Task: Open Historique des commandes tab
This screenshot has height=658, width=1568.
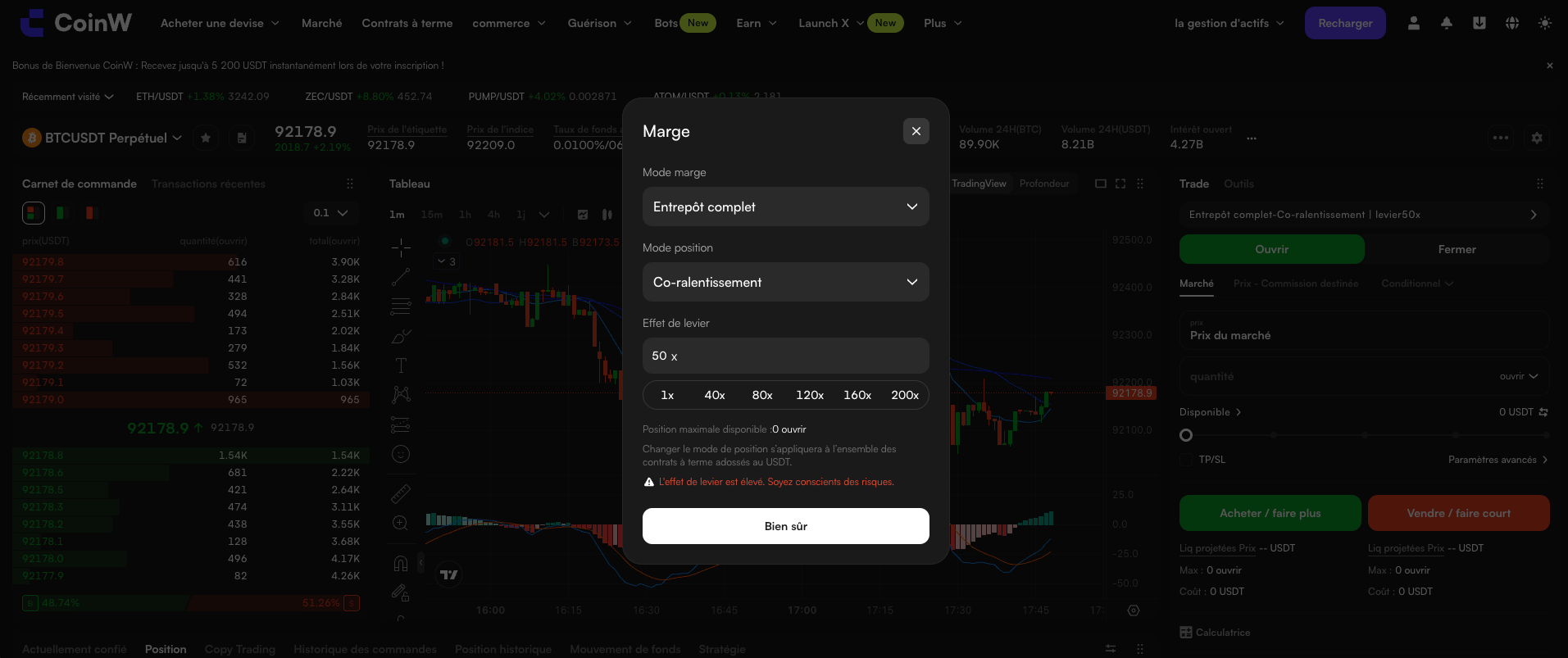Action: point(366,649)
